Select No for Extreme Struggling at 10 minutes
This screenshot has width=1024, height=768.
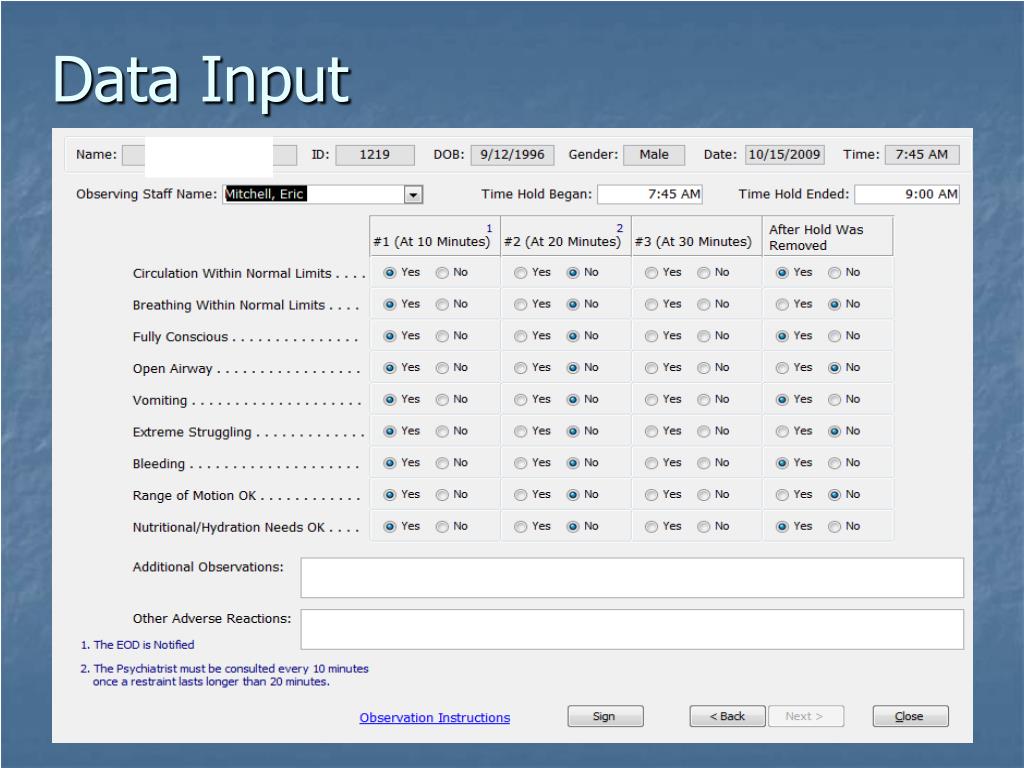pyautogui.click(x=442, y=432)
